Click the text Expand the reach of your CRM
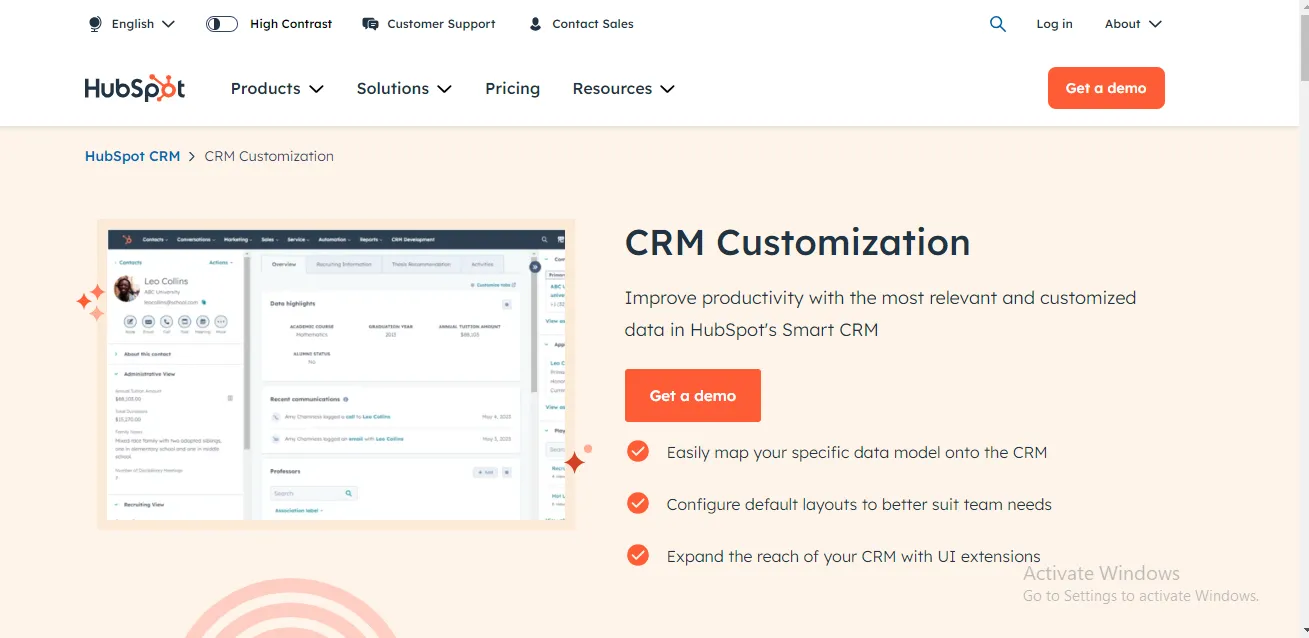 [x=854, y=557]
